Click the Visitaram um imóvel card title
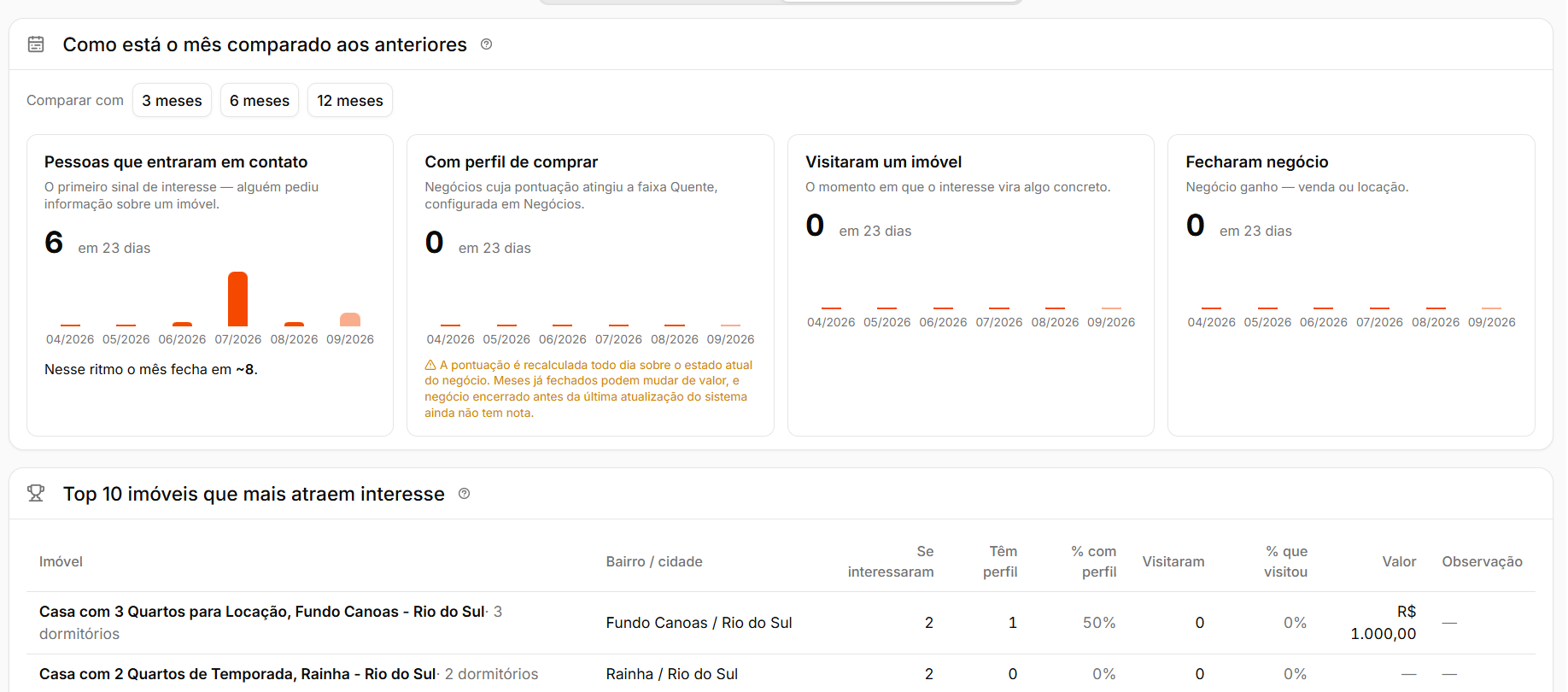The image size is (1568, 692). coord(883,161)
